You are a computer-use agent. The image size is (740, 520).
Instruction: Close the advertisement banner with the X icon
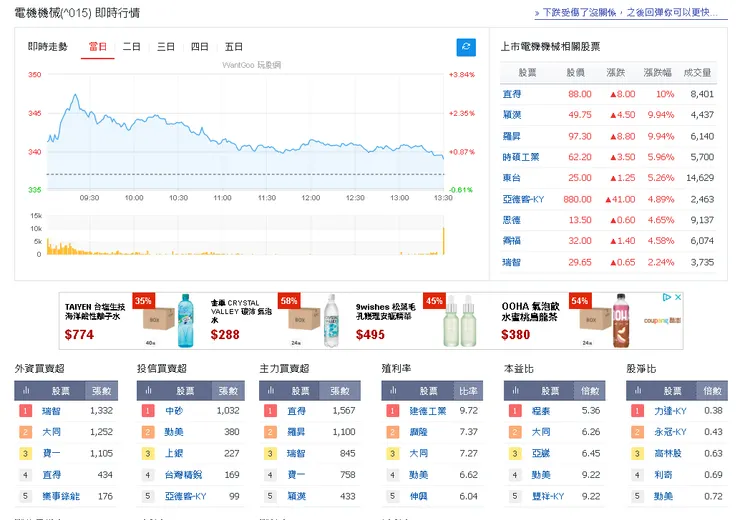(x=678, y=297)
